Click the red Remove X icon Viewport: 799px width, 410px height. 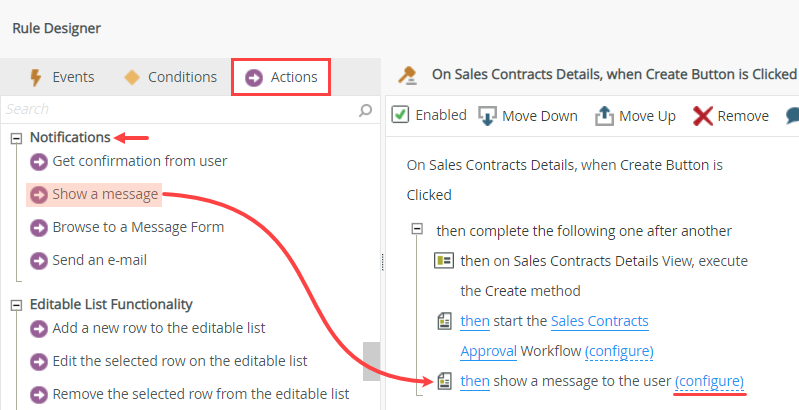703,116
